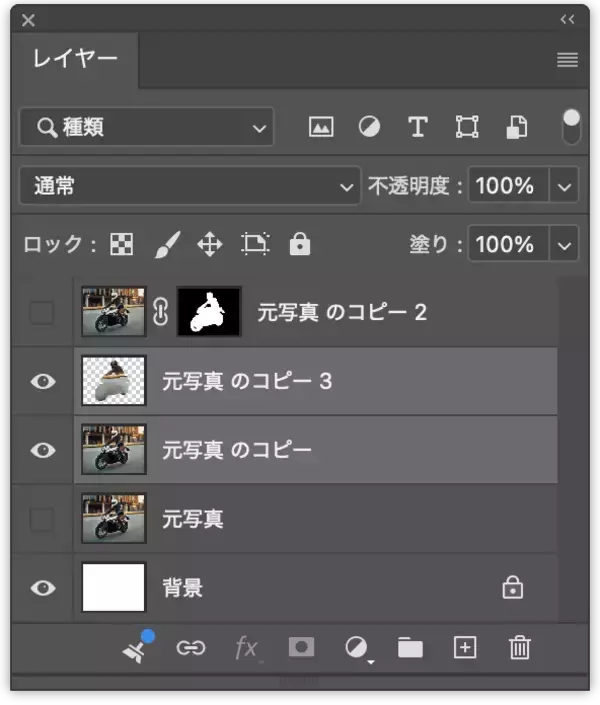Lock image pixels brush icon
600x705 pixels.
pyautogui.click(x=167, y=244)
